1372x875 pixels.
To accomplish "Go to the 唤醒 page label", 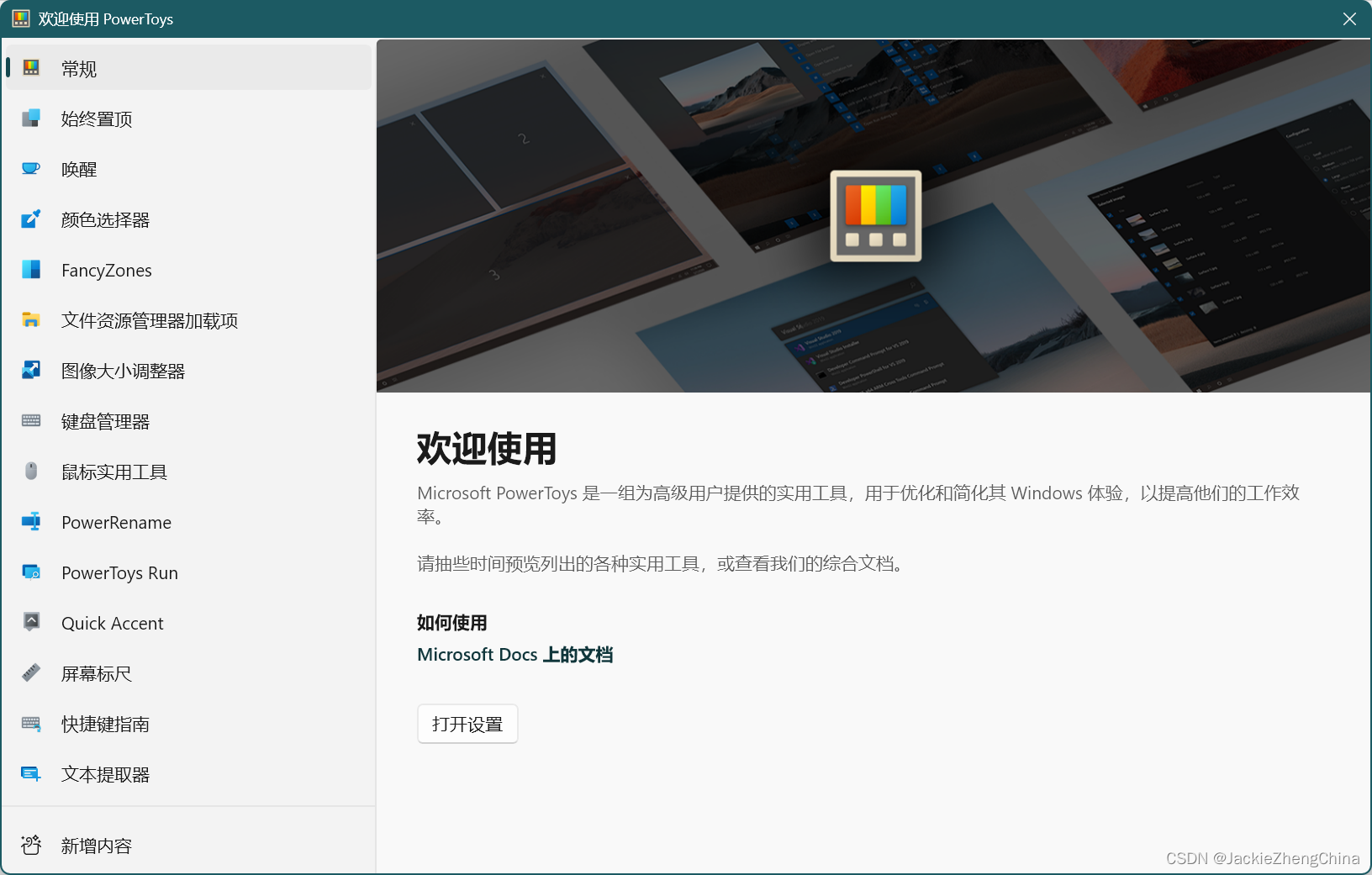I will (x=79, y=170).
